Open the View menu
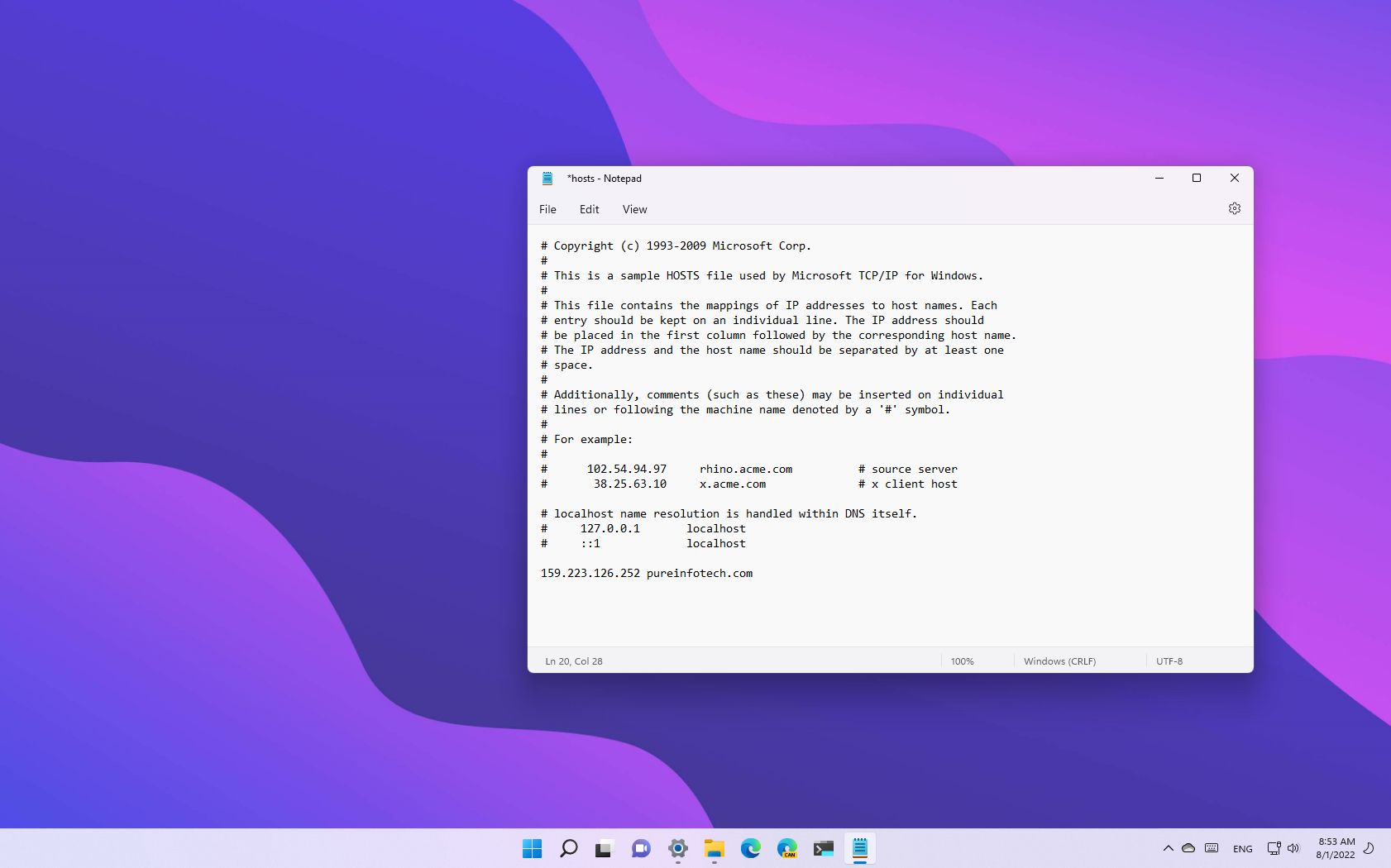 click(633, 209)
